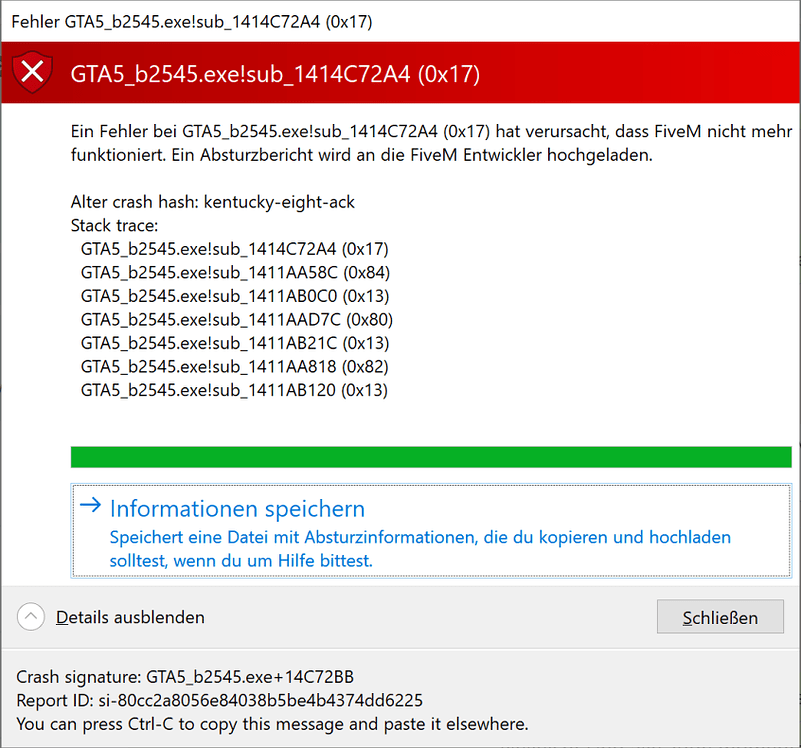This screenshot has width=801, height=748.
Task: Click the error icon in the red banner
Action: (30, 72)
